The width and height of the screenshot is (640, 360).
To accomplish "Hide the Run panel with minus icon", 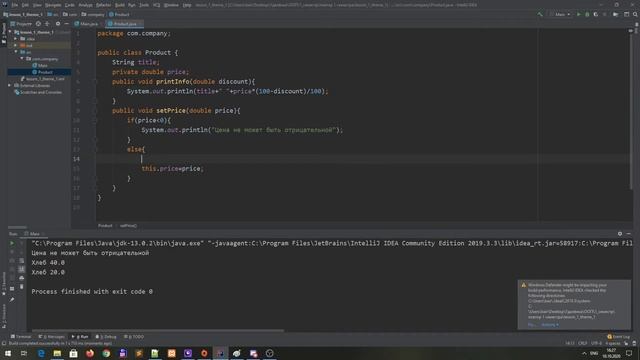I will [629, 234].
